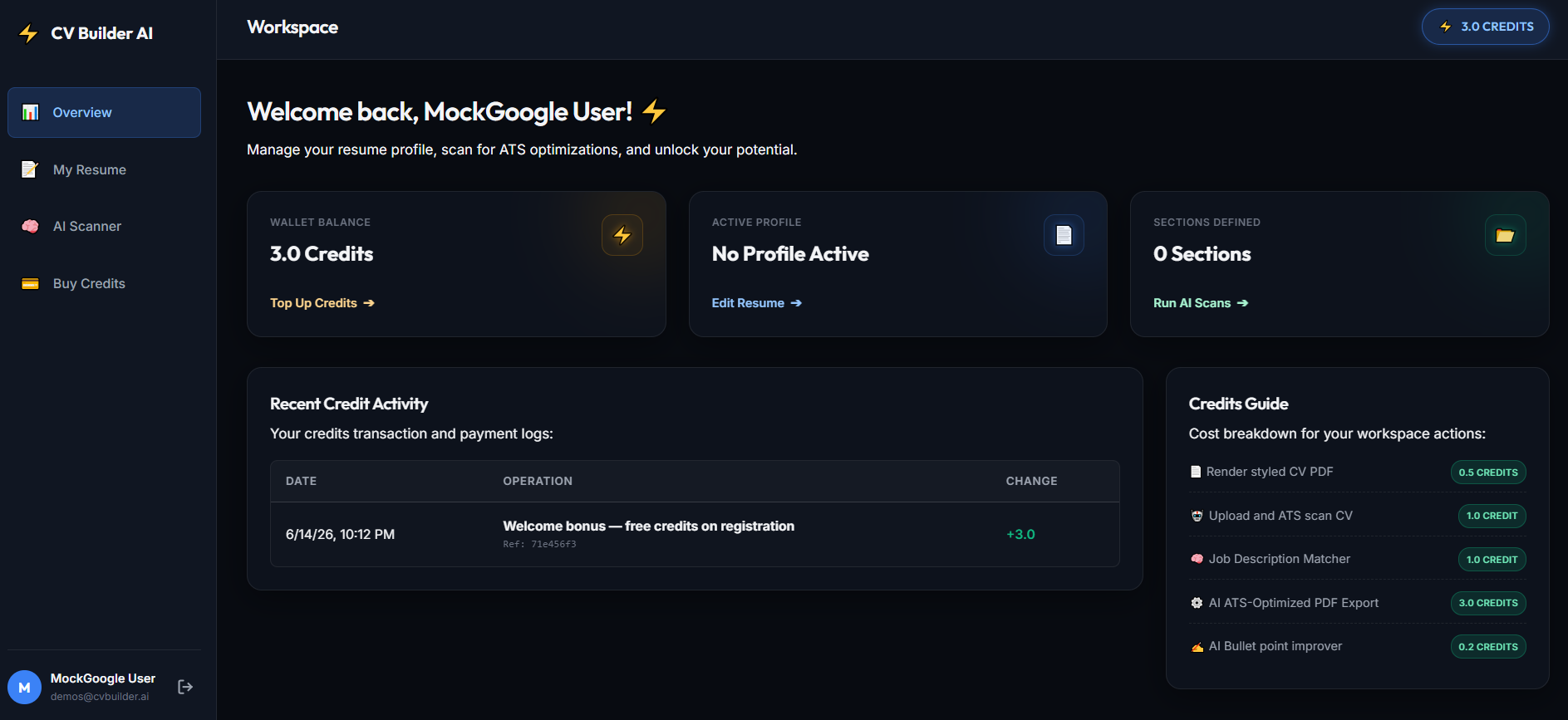This screenshot has width=1568, height=720.
Task: Click the lightning emoji after welcome heading
Action: click(654, 111)
